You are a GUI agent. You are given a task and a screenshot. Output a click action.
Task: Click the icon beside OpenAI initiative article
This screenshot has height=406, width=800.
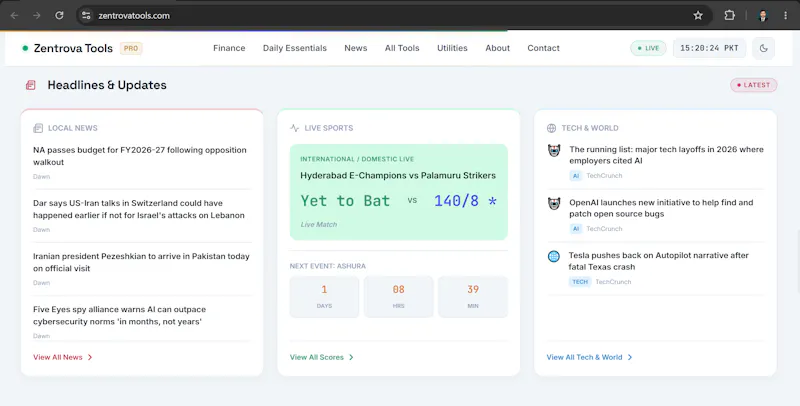(554, 204)
